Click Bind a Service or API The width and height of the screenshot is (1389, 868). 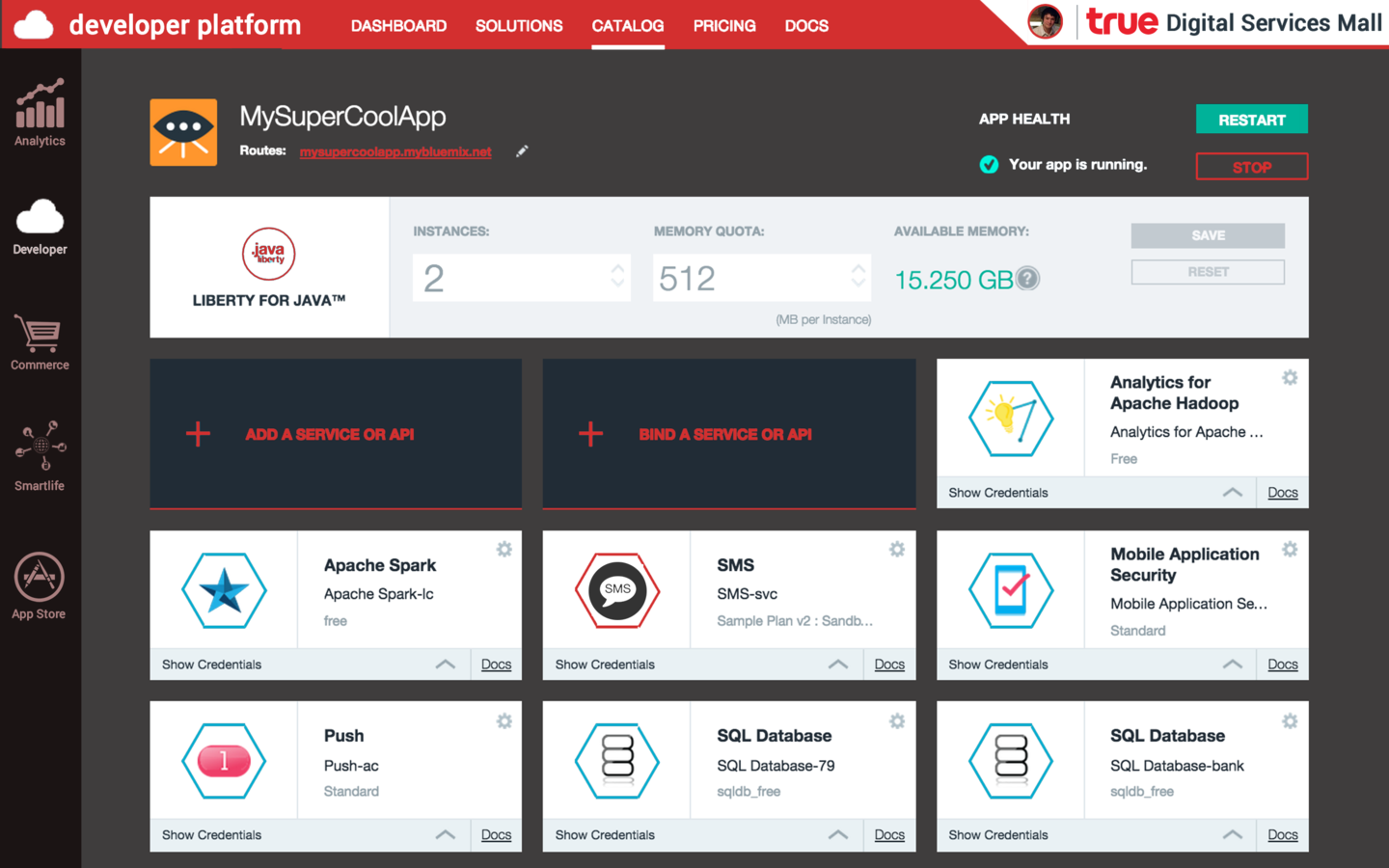click(729, 434)
